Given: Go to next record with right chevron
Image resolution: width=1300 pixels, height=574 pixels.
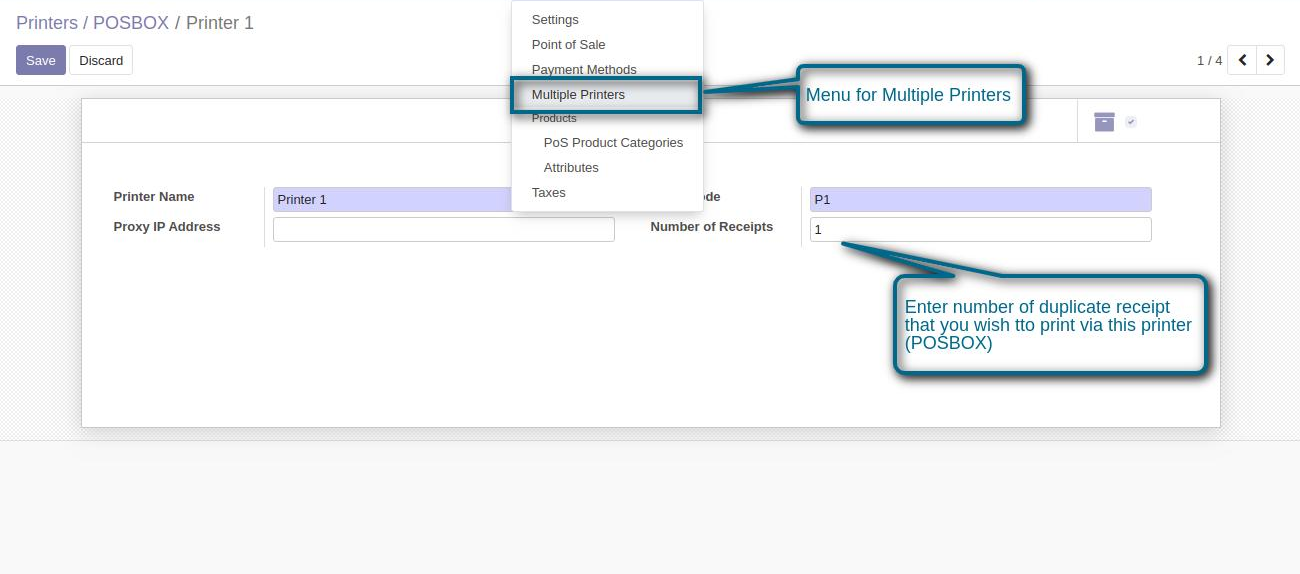Looking at the screenshot, I should [x=1270, y=60].
